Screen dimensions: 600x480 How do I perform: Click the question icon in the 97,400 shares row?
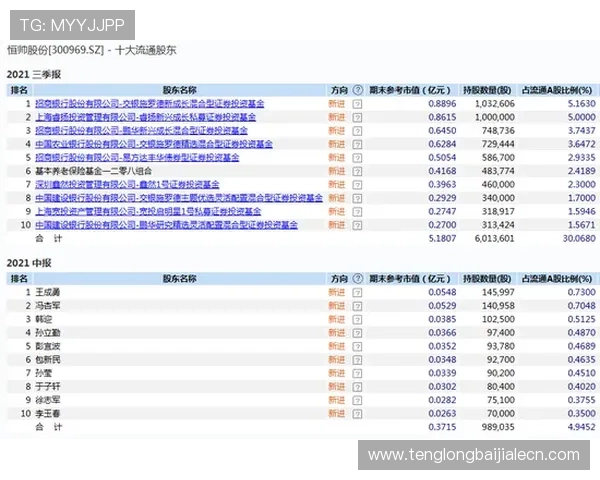pos(357,333)
